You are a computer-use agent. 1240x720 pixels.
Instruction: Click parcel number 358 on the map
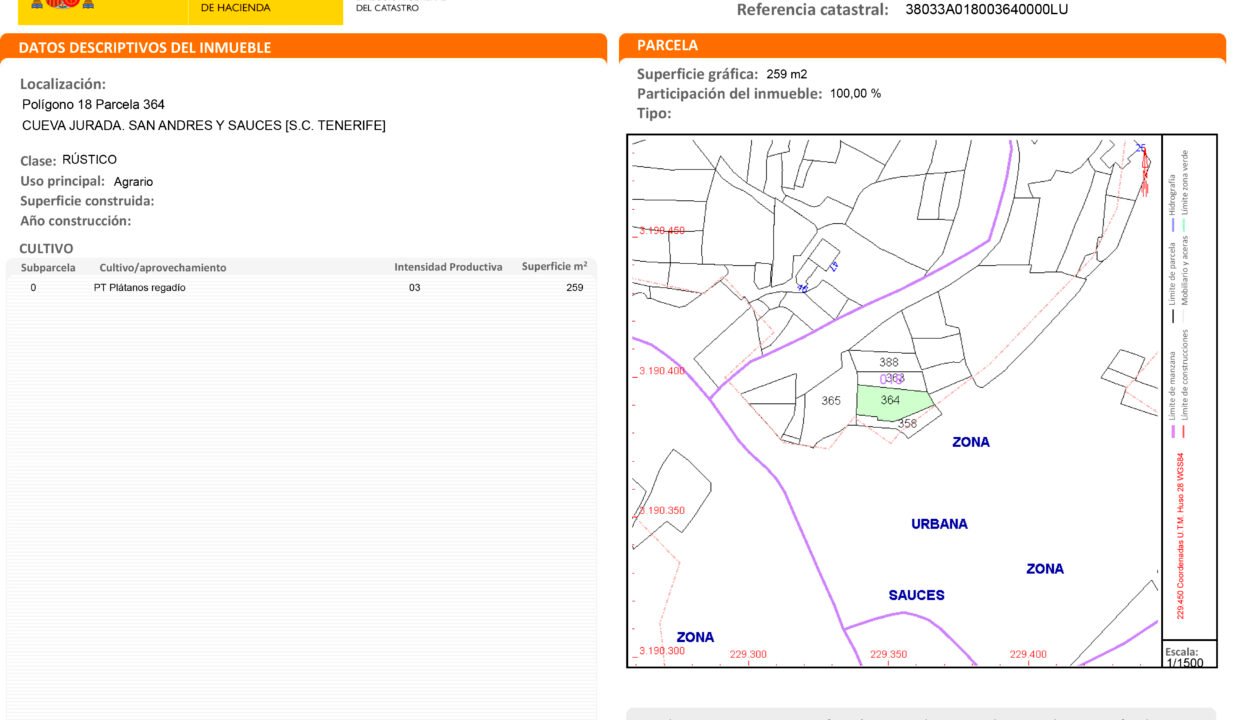(x=907, y=423)
